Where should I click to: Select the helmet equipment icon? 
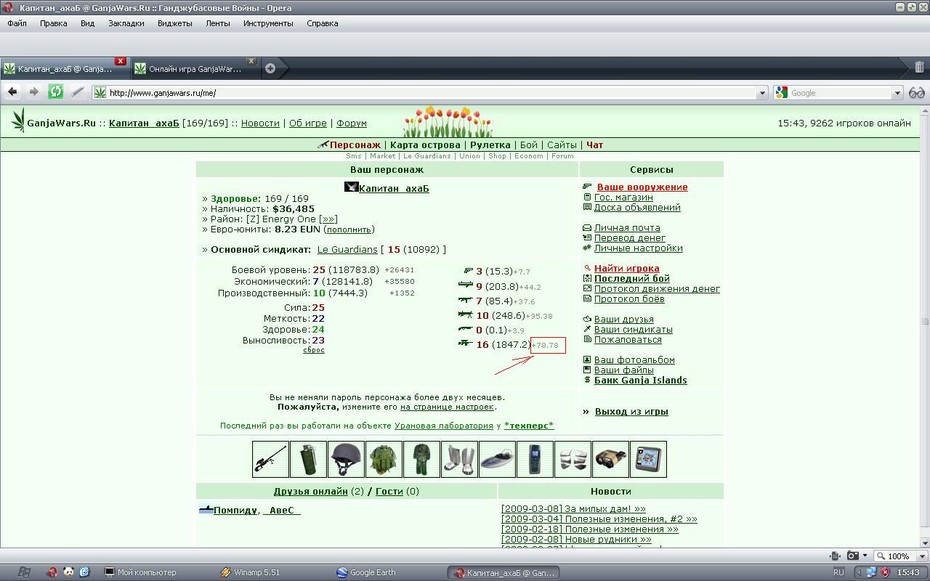pyautogui.click(x=346, y=459)
